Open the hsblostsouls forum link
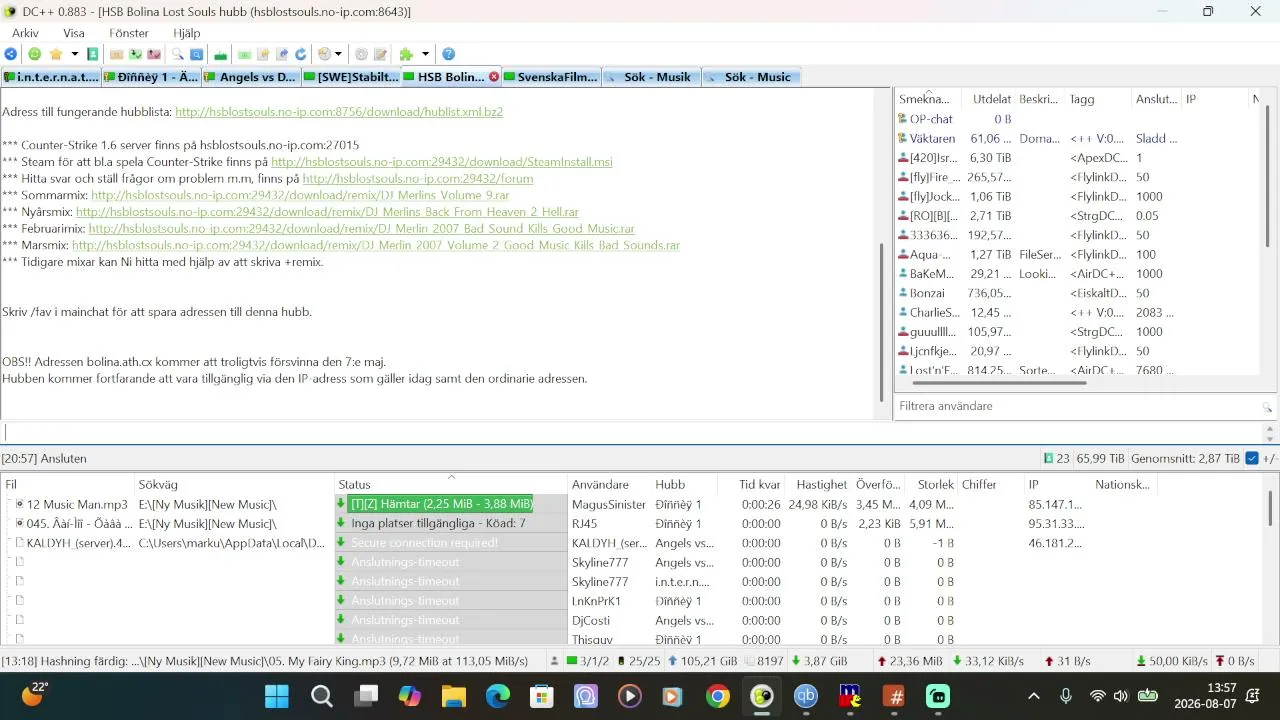This screenshot has width=1280, height=720. point(418,179)
